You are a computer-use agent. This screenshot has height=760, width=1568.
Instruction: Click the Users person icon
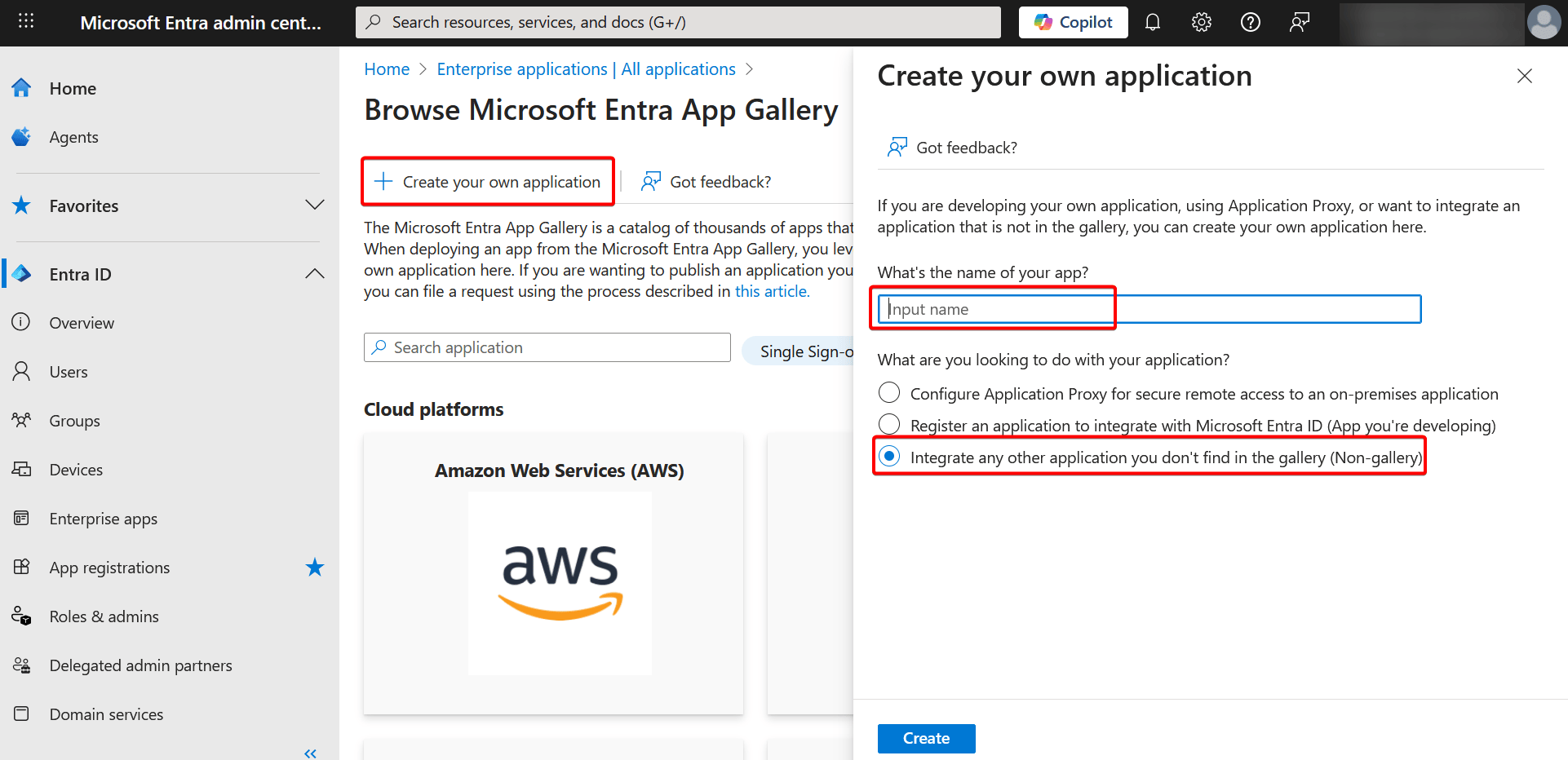[x=22, y=372]
